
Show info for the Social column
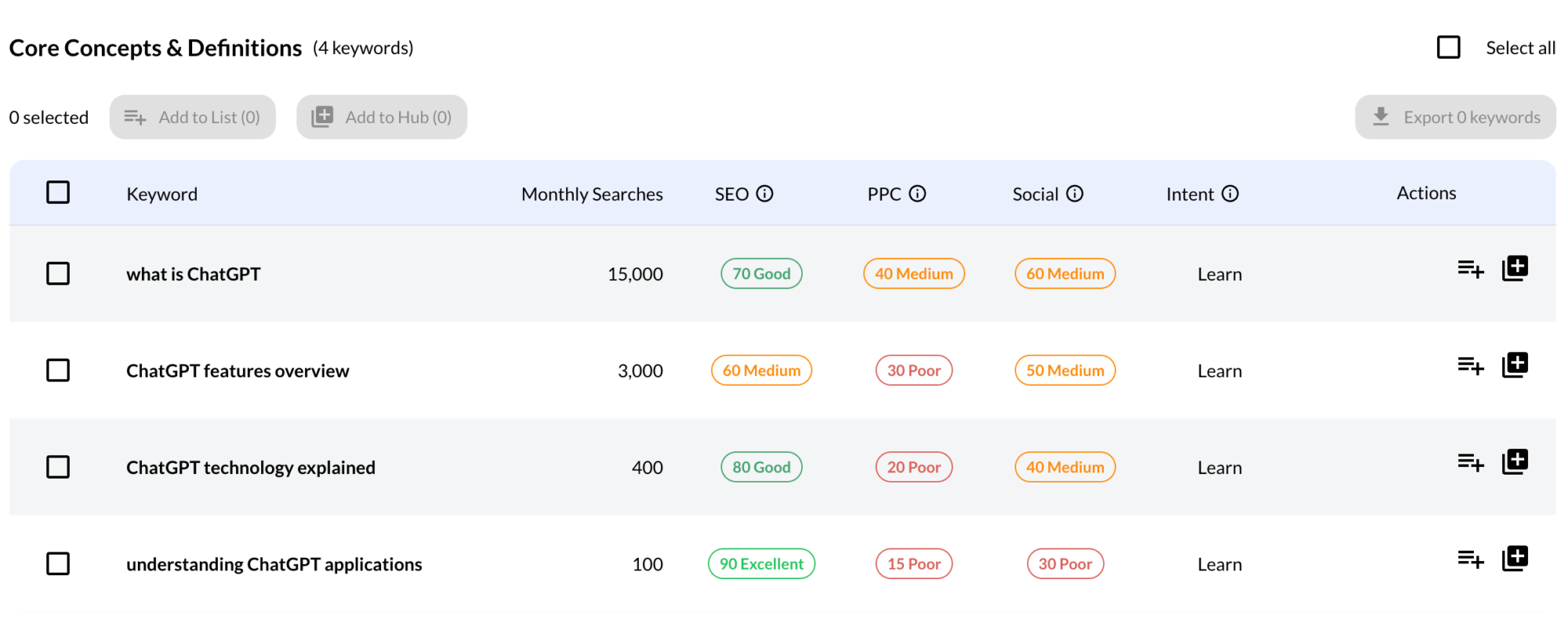(1075, 194)
